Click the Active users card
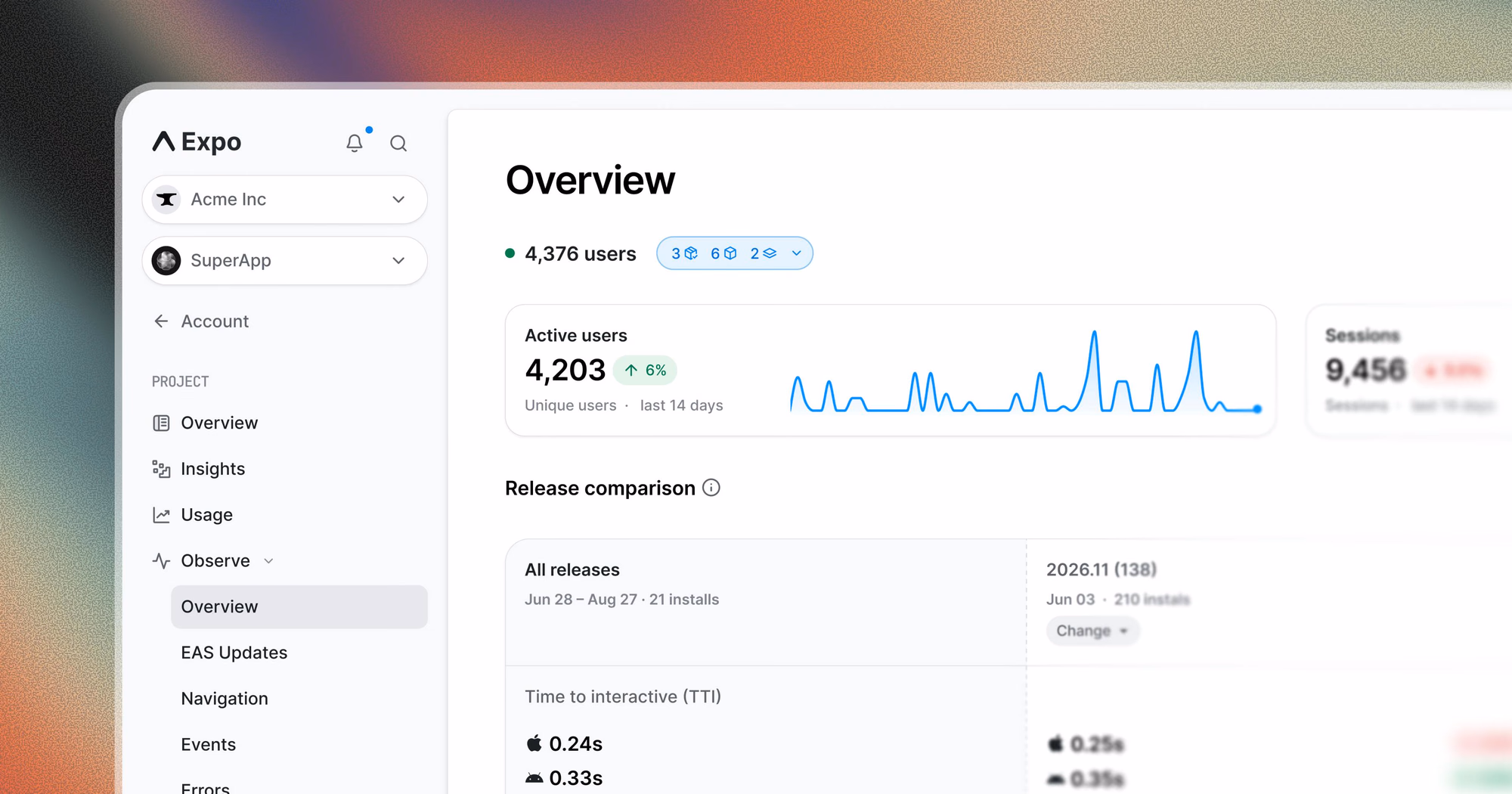Screen dimensions: 1512x794 pos(891,371)
